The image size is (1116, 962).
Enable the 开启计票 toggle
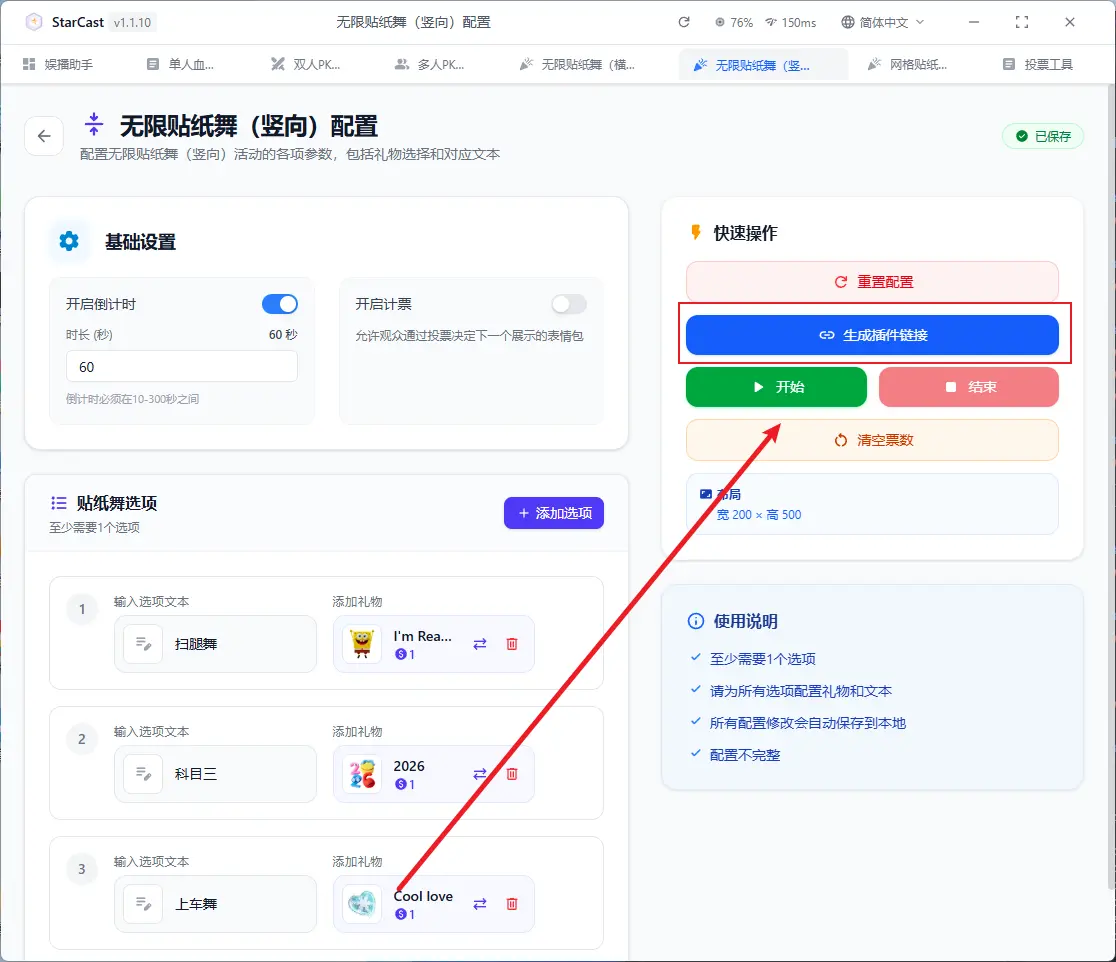569,304
